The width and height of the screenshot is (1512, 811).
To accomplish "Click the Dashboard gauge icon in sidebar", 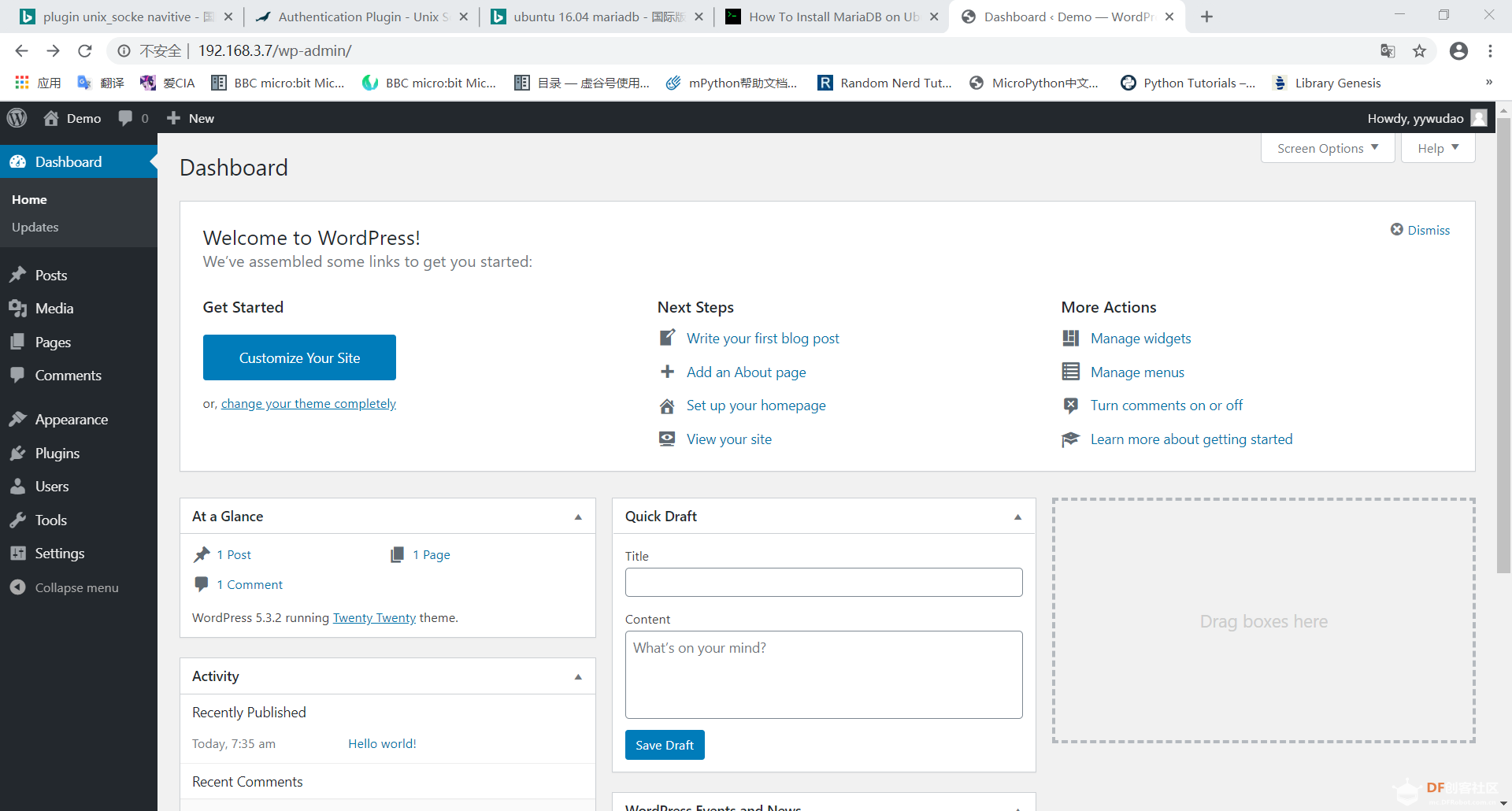I will 18,162.
